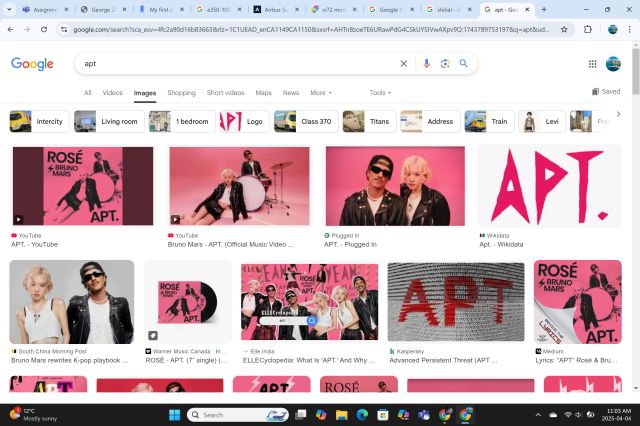
Task: Switch to the Short videos tab
Action: 225,93
